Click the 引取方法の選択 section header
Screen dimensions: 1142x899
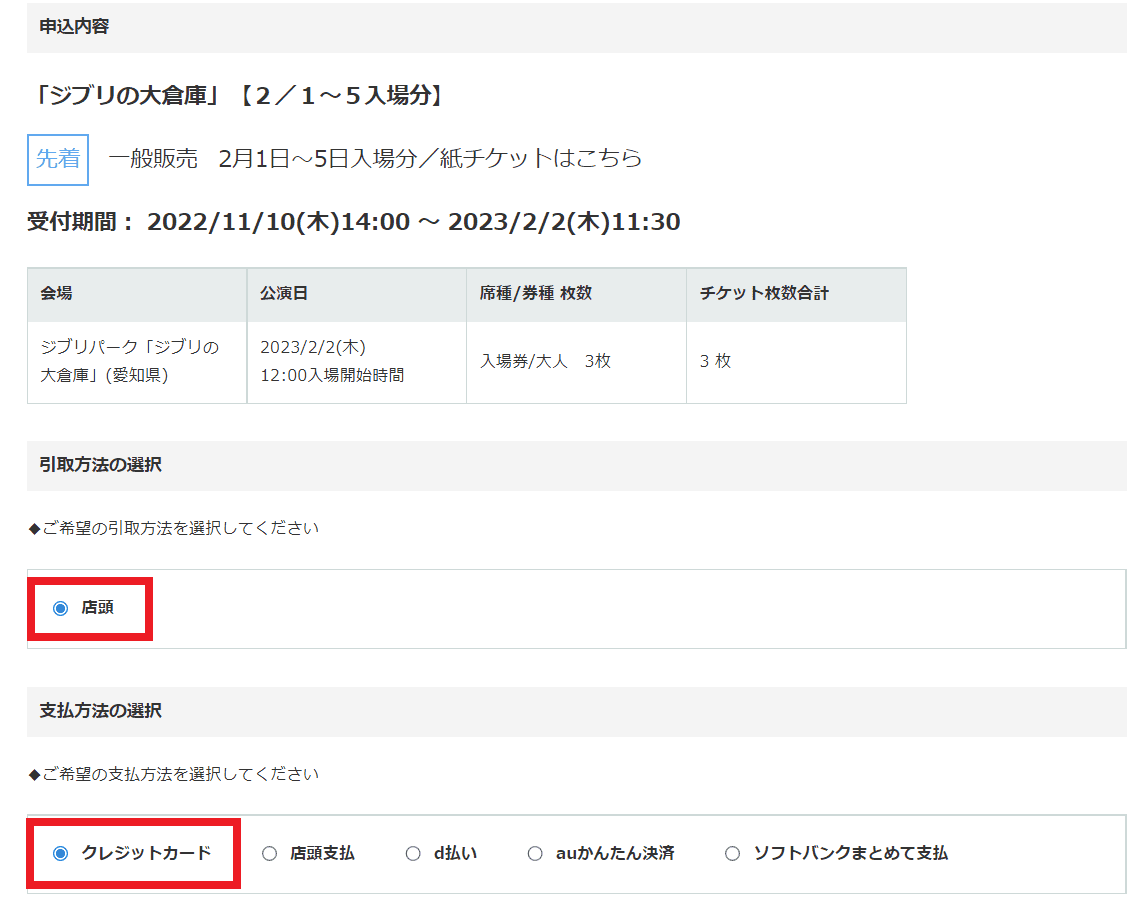pos(100,465)
